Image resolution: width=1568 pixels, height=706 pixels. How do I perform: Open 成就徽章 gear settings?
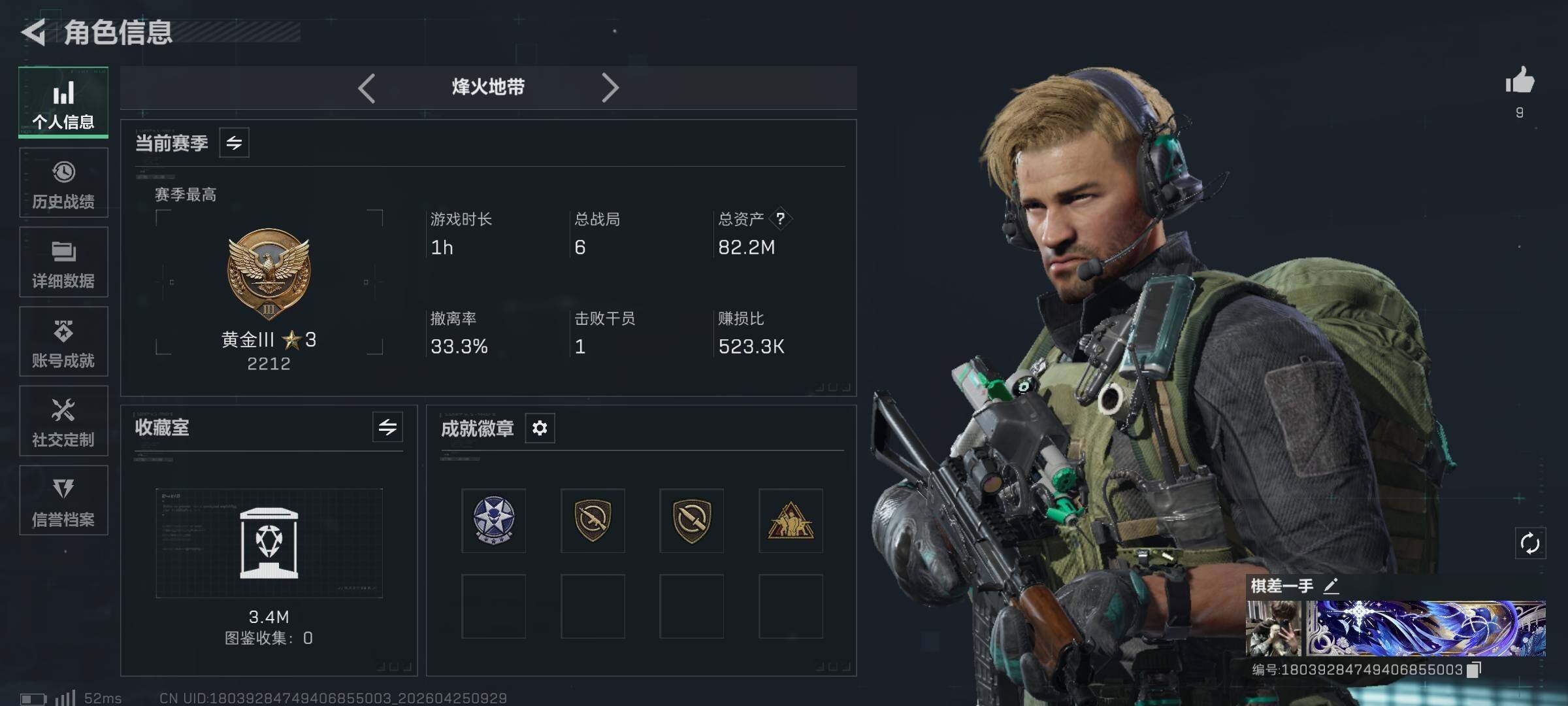(540, 428)
